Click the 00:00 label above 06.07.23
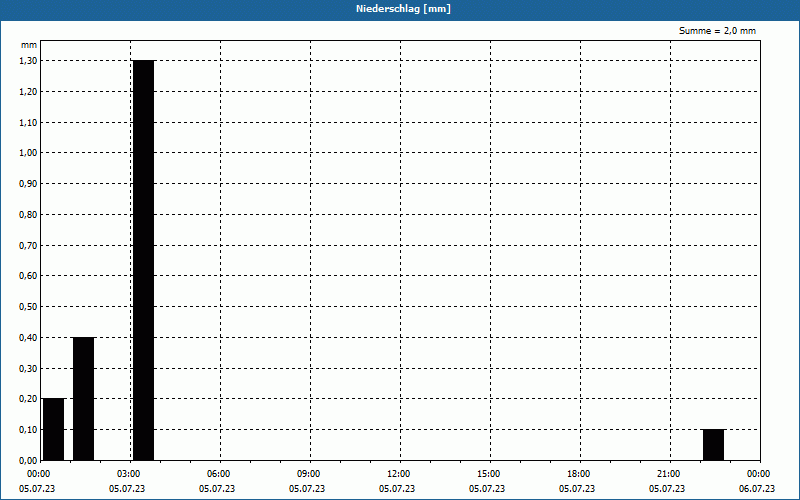This screenshot has height=500, width=800. pyautogui.click(x=758, y=474)
